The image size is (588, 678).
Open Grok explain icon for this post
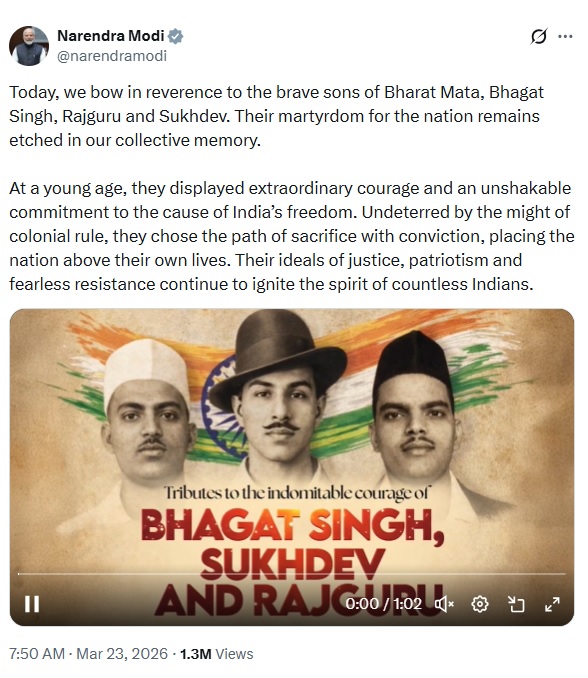point(539,36)
